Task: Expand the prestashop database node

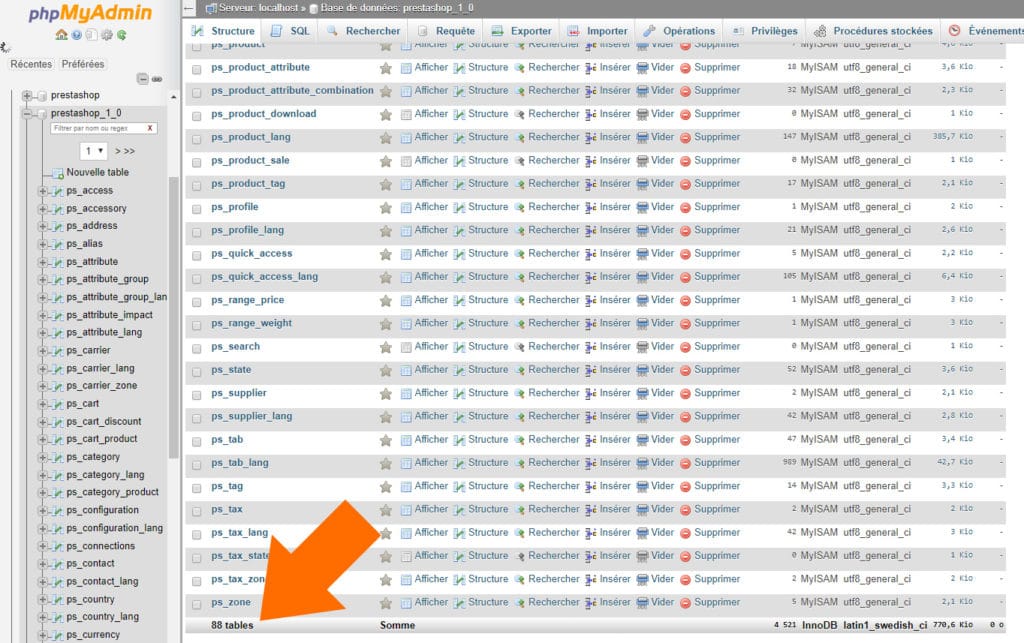Action: coord(27,95)
